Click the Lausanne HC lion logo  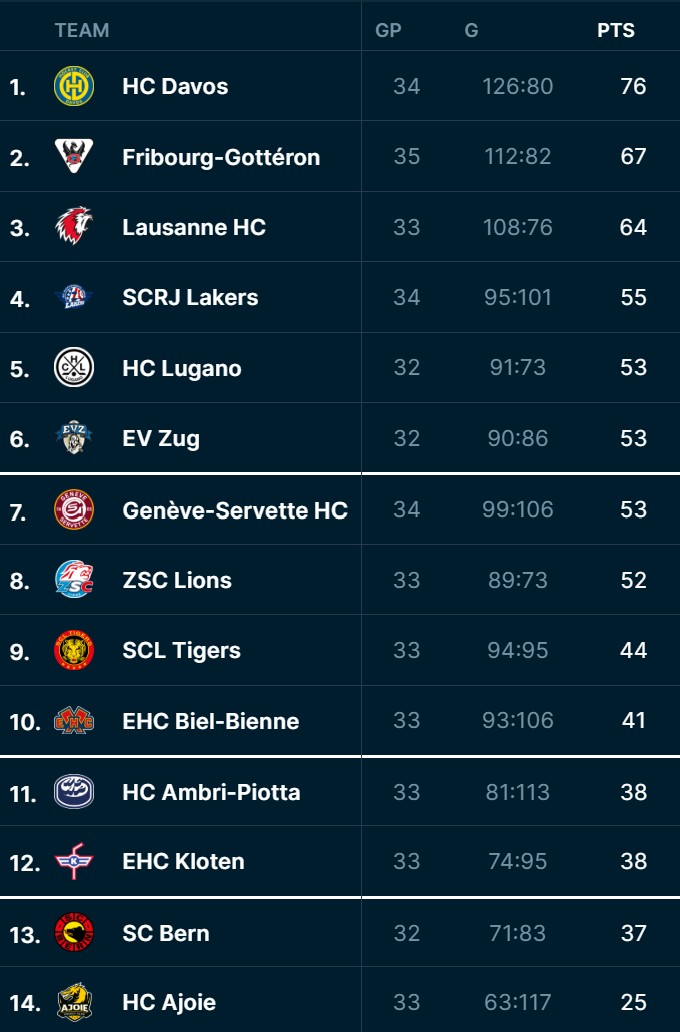(74, 227)
